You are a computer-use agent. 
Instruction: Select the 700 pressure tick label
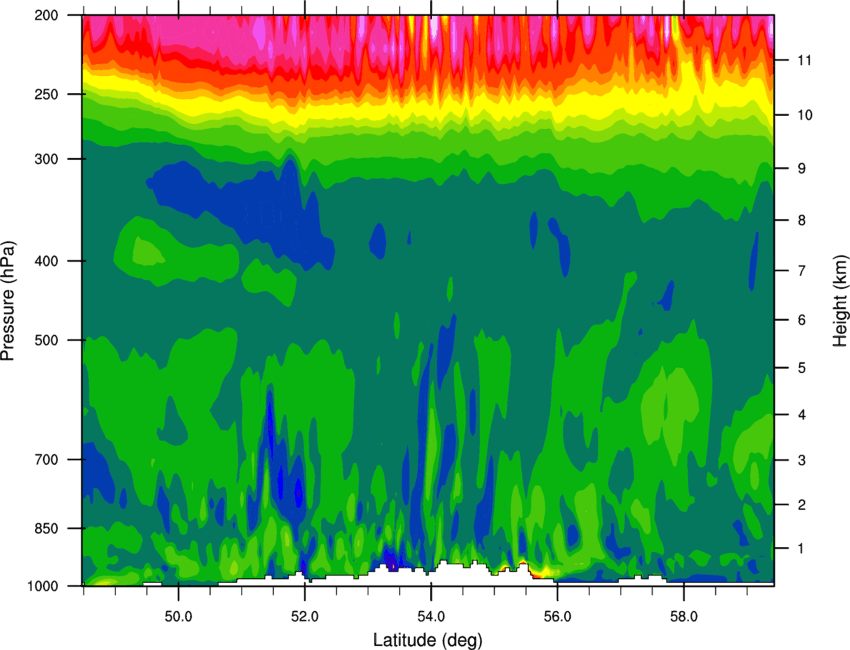47,459
